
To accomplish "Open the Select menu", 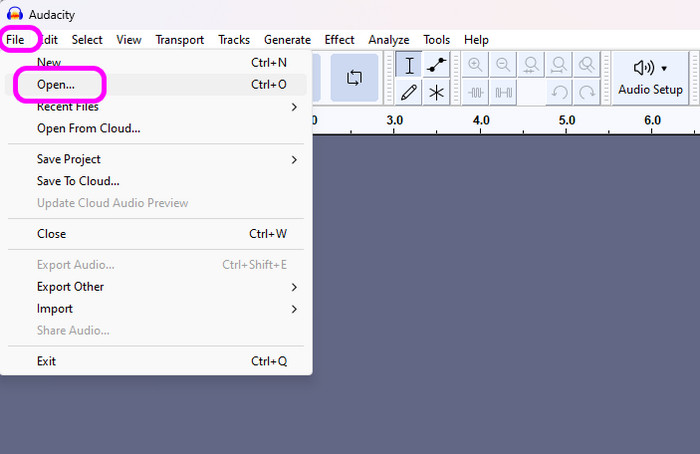I will tap(87, 40).
